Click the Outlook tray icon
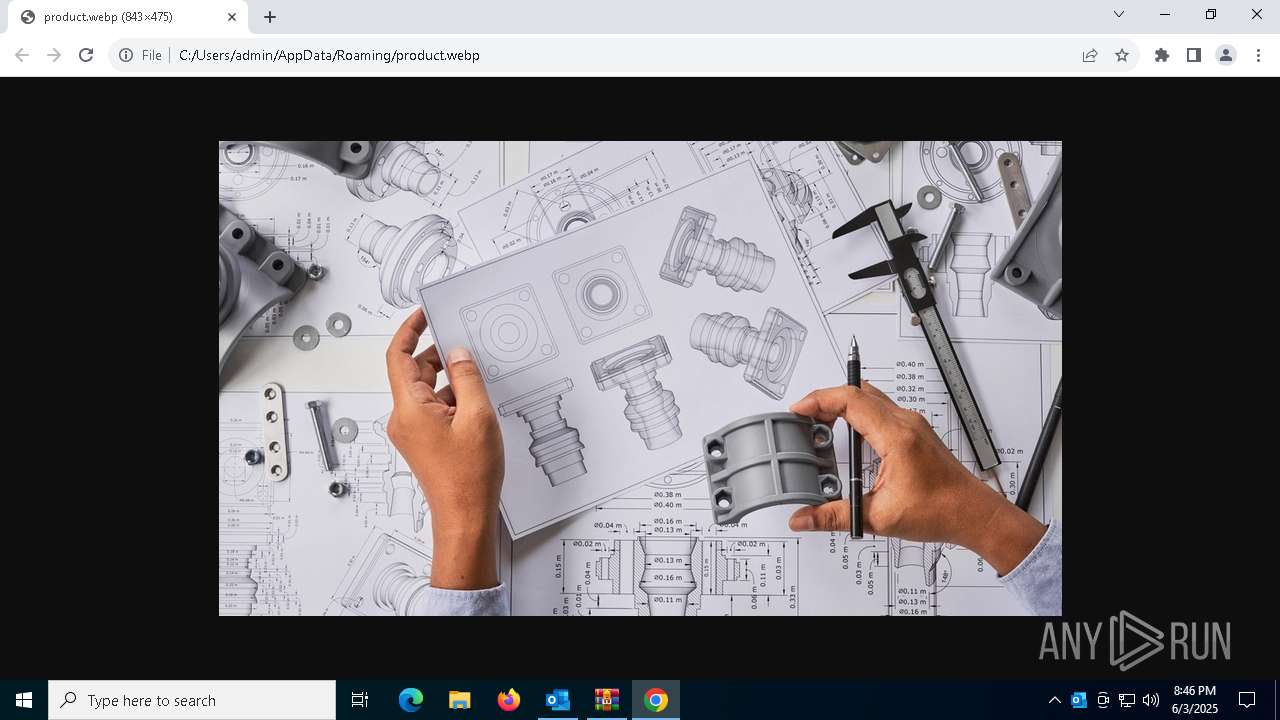 (1079, 700)
